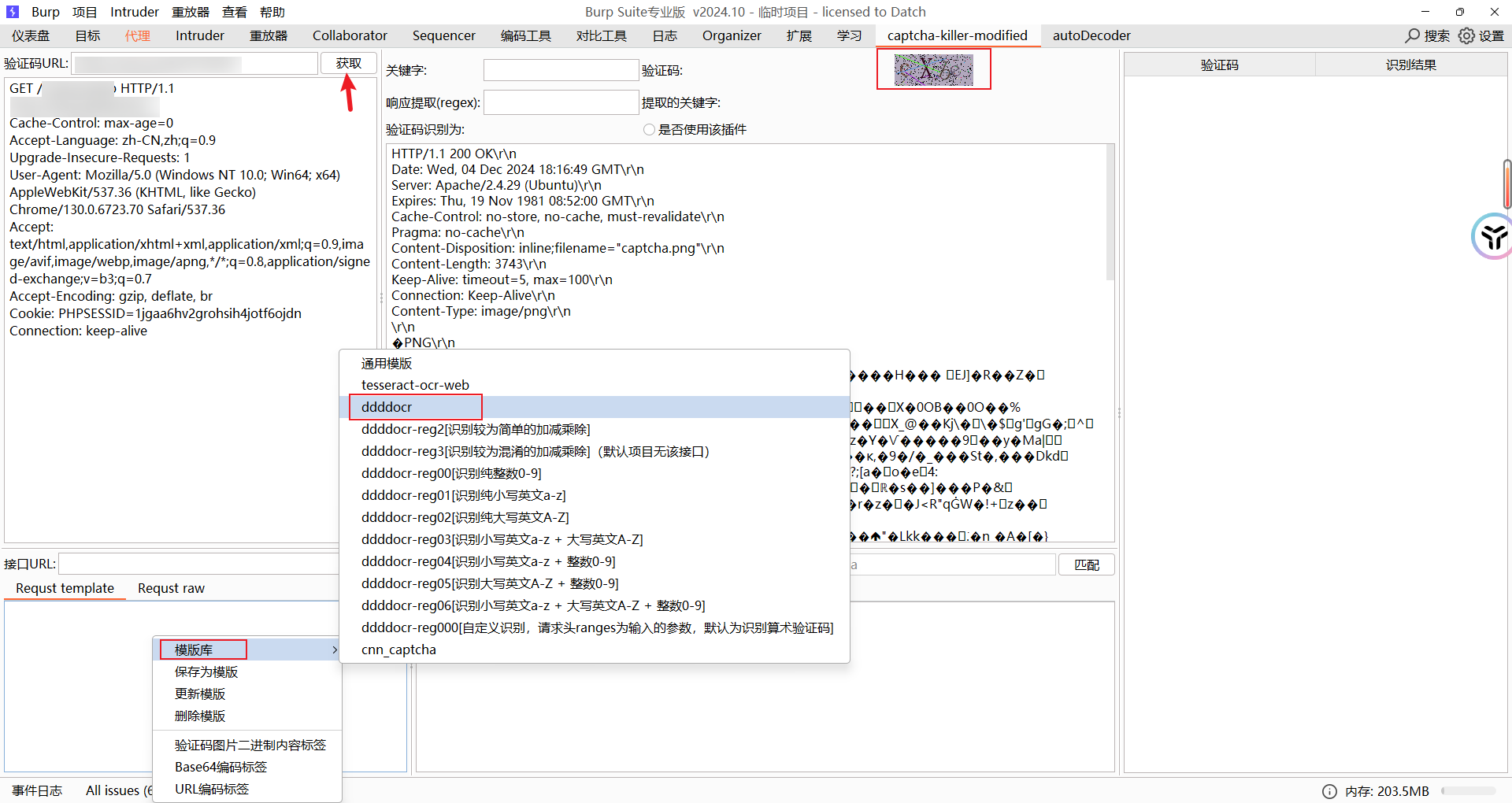Select the Requst raw tab

point(171,588)
